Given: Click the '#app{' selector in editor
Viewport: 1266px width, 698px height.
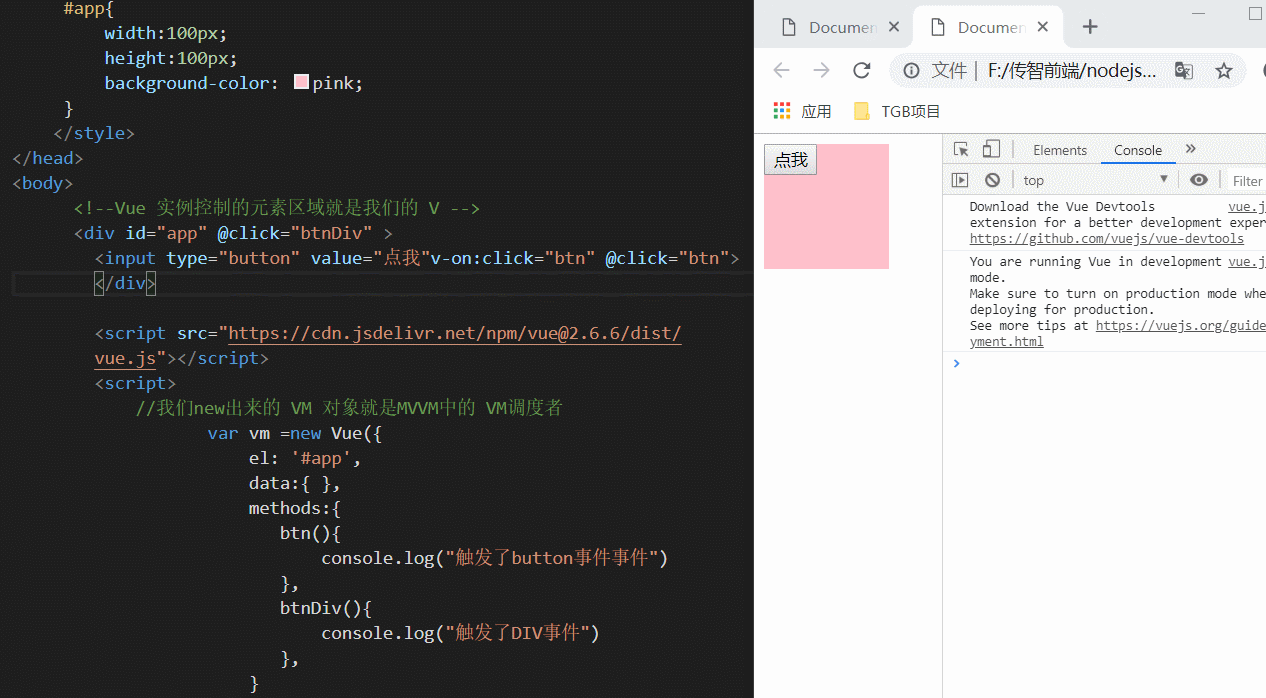Looking at the screenshot, I should [x=89, y=9].
